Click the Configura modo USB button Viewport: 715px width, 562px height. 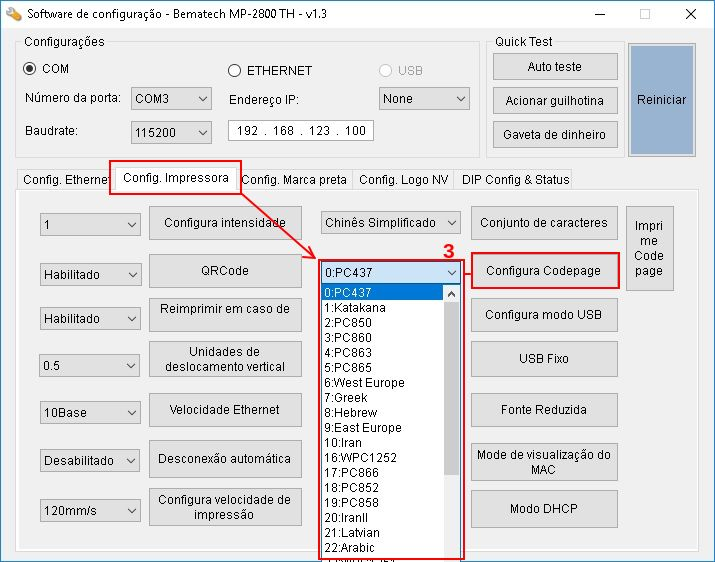click(544, 315)
